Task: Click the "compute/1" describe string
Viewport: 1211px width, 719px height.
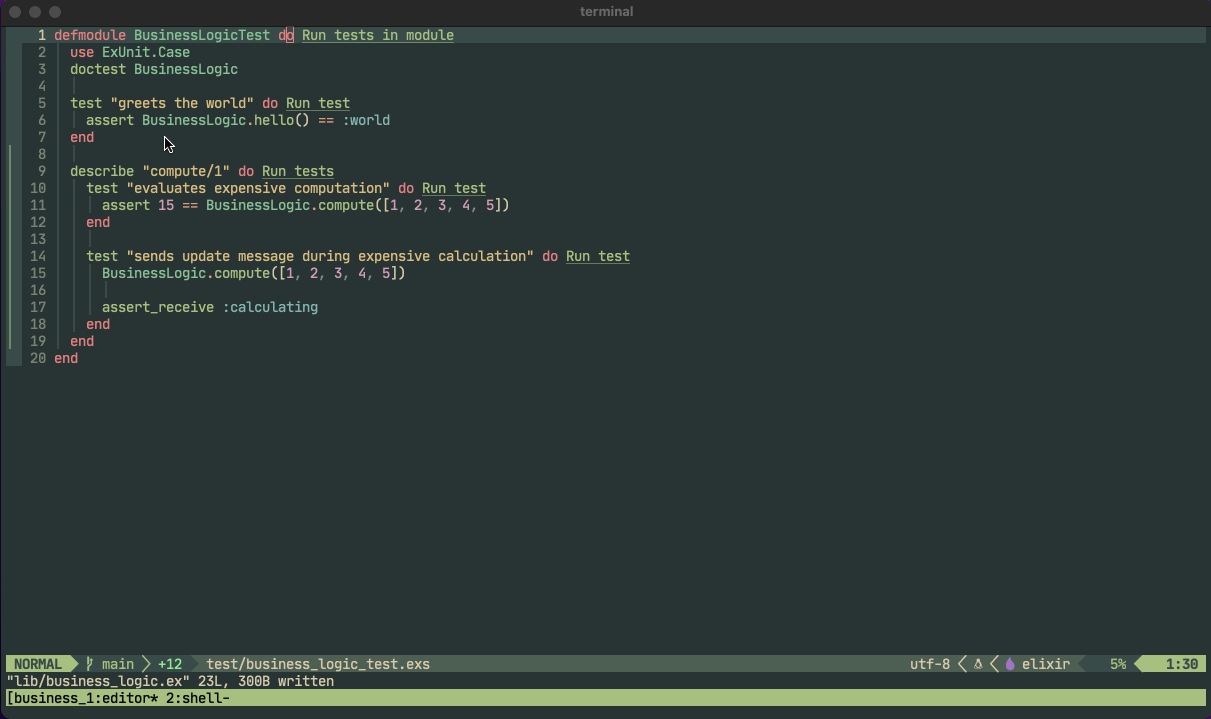Action: pyautogui.click(x=186, y=171)
